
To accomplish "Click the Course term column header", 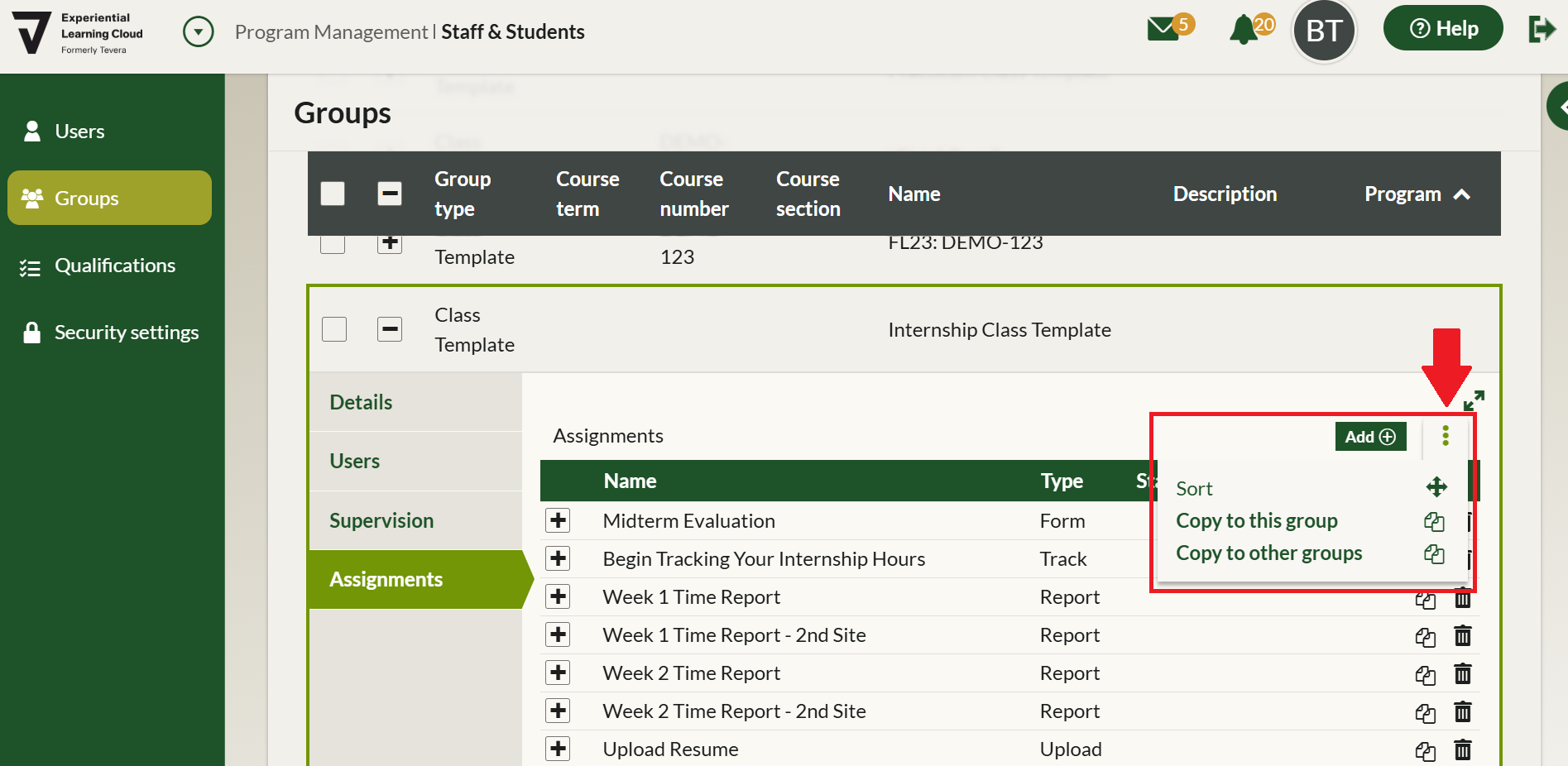I will click(587, 194).
